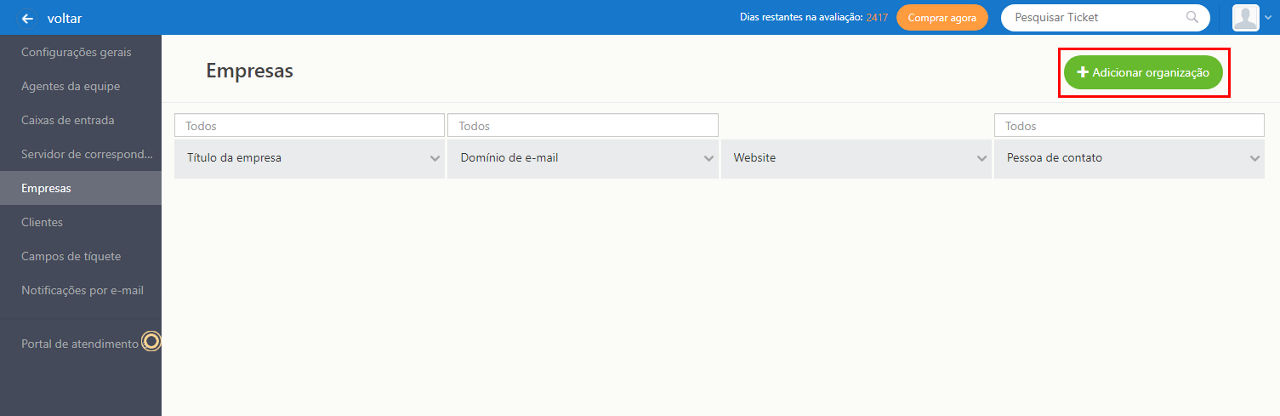This screenshot has width=1280, height=416.
Task: Click the plus icon on Adicionar organização
Action: (1082, 73)
